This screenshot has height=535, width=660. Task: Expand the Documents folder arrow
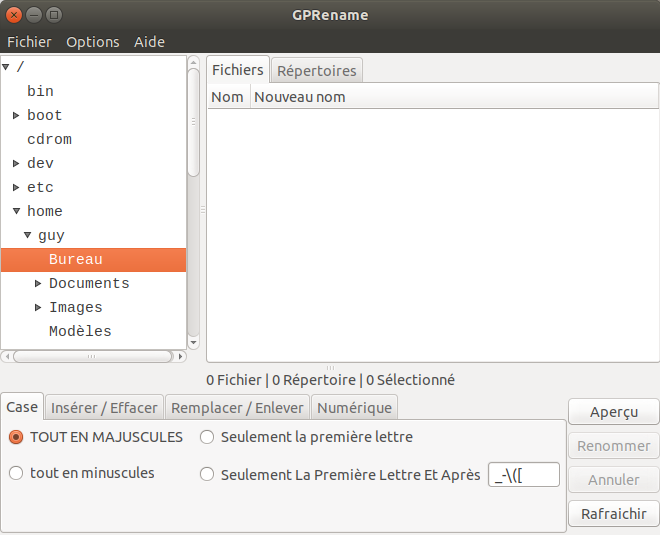click(38, 283)
